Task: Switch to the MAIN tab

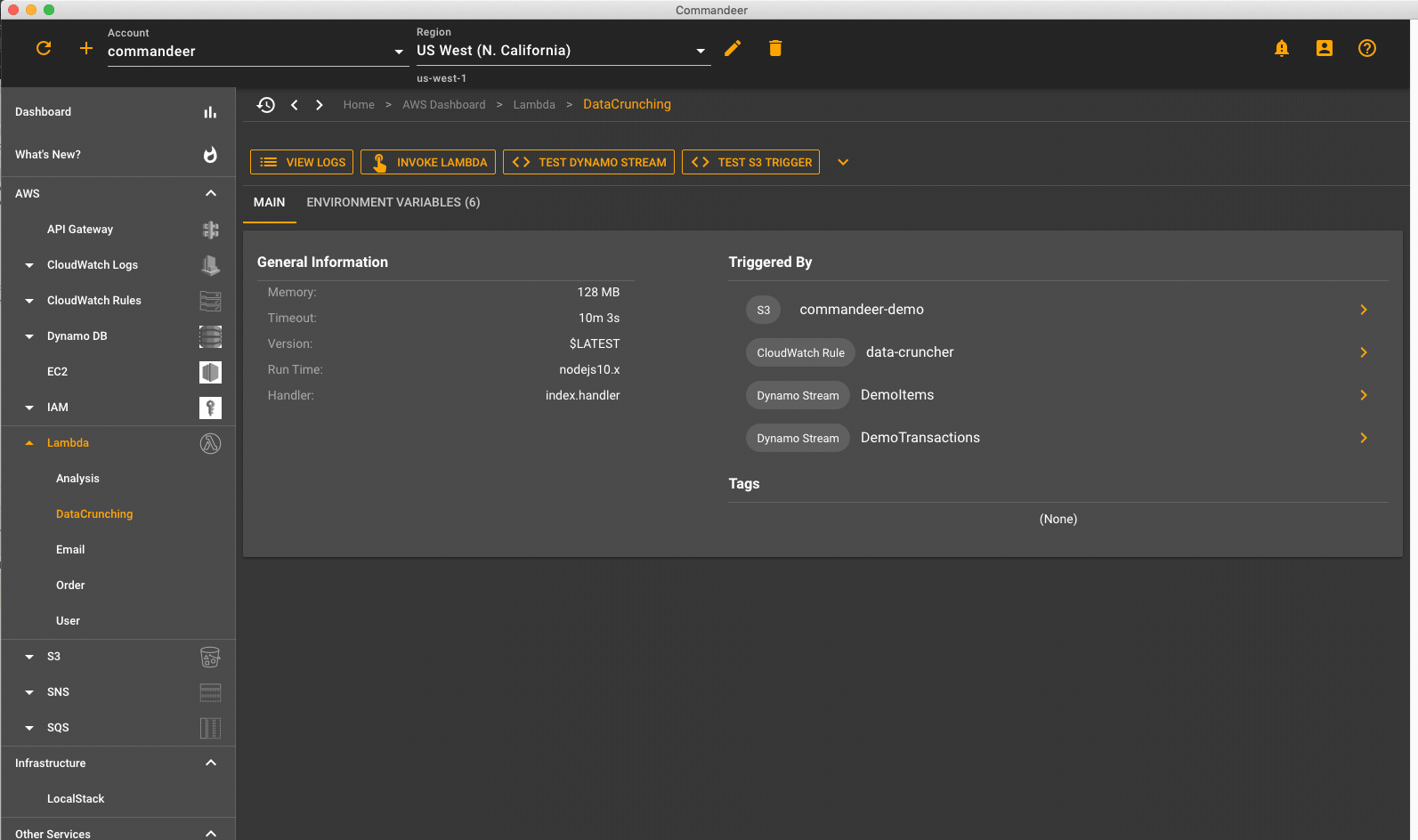Action: (270, 203)
